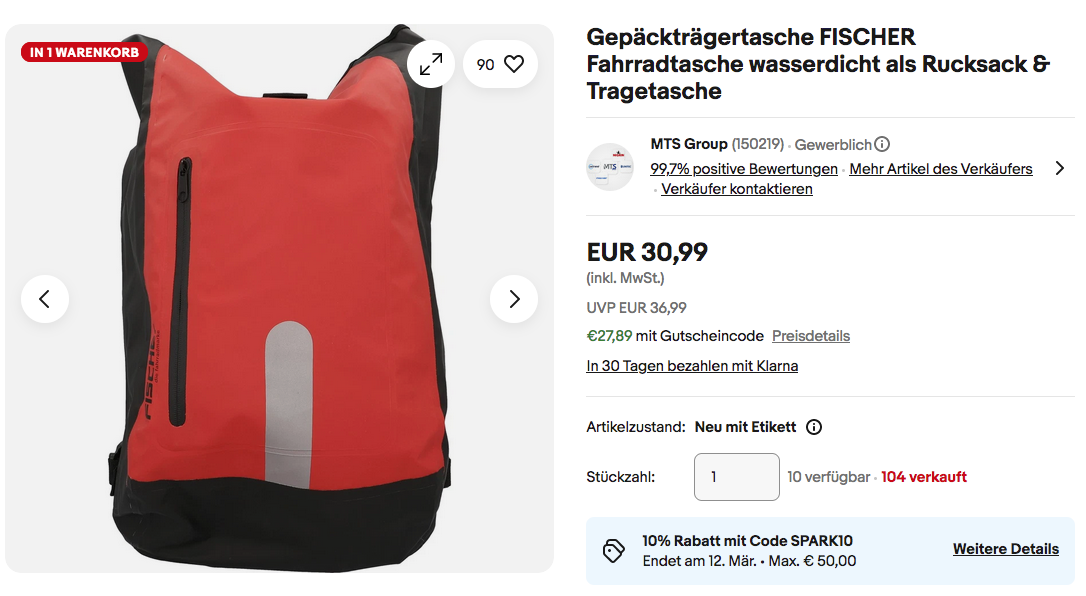Open Mehr Artikel des Verkäufers link

click(941, 169)
